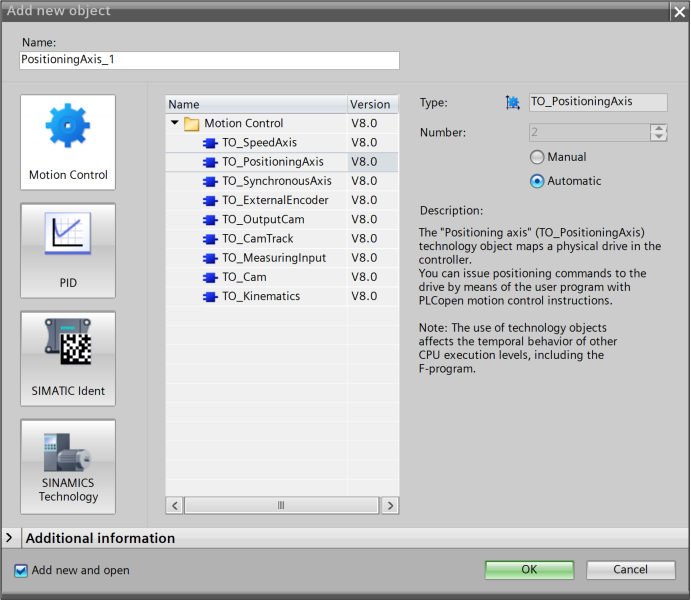Select the Automatic numbering radio button
The height and width of the screenshot is (601, 691).
point(537,181)
